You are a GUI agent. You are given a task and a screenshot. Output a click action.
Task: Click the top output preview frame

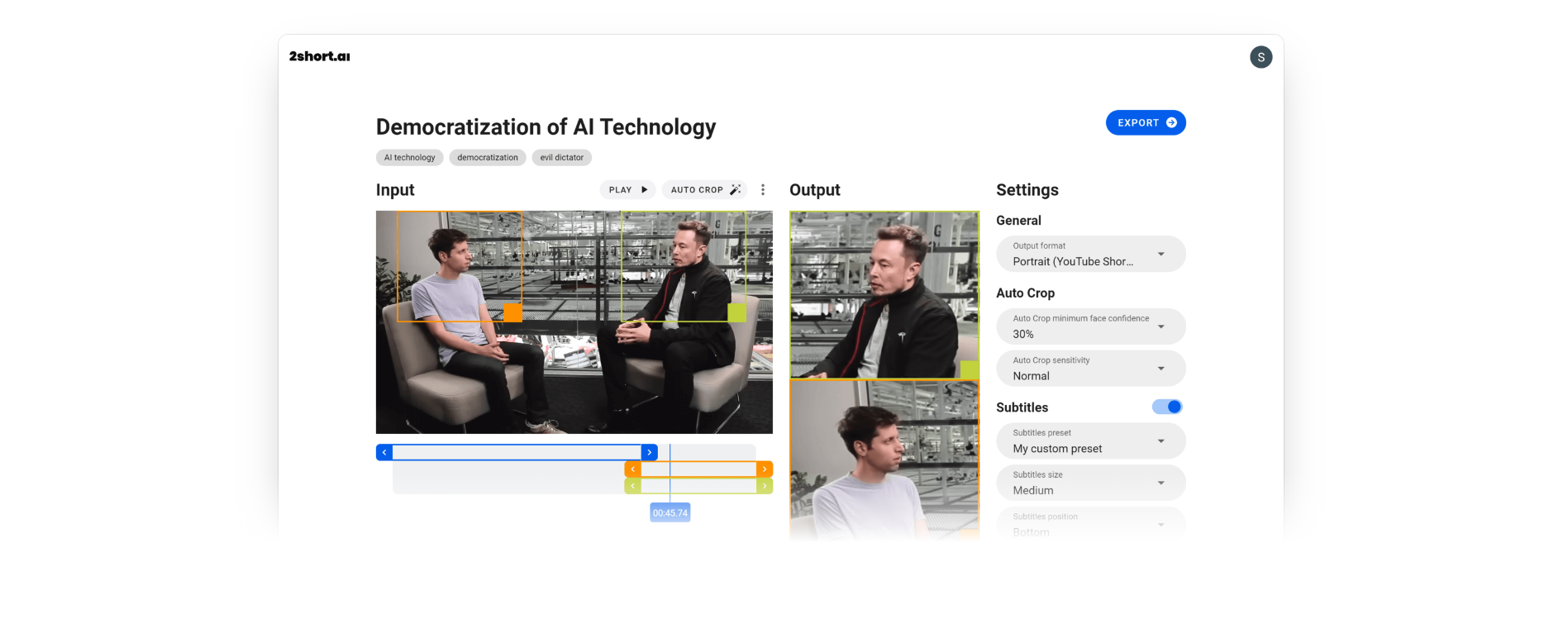pos(884,295)
